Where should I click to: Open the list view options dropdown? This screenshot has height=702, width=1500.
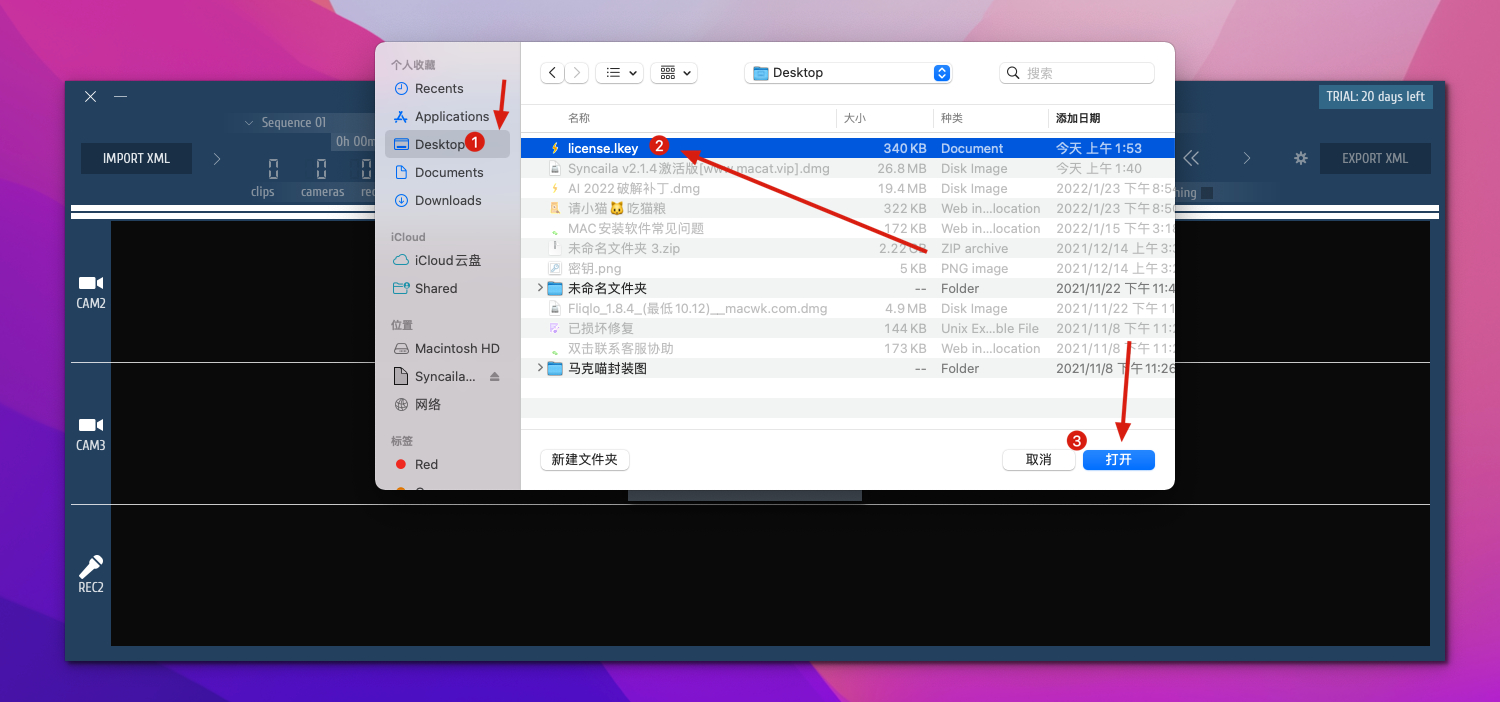tap(619, 73)
